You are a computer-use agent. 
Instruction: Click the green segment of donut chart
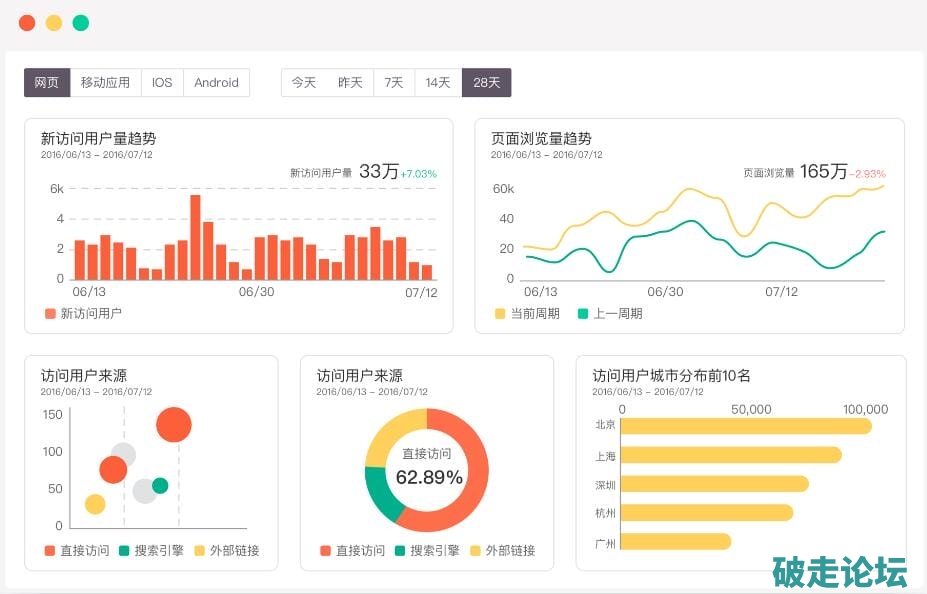point(379,492)
